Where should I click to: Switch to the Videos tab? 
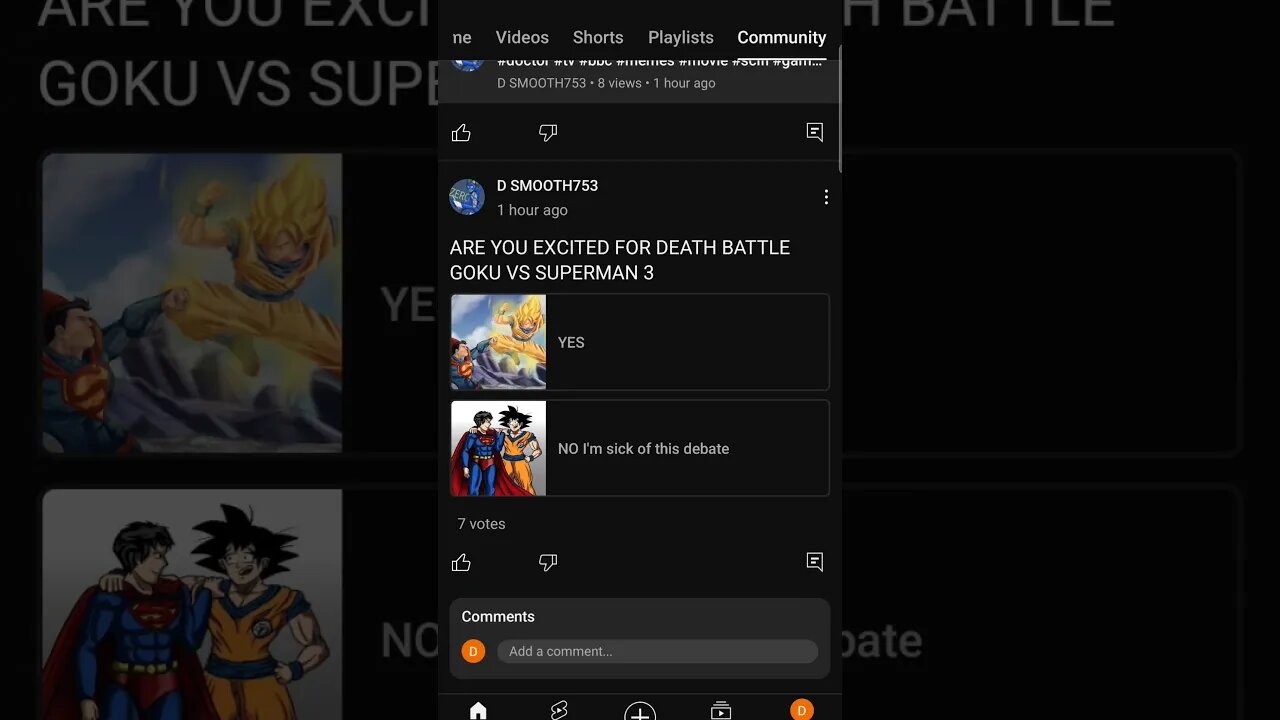point(522,37)
